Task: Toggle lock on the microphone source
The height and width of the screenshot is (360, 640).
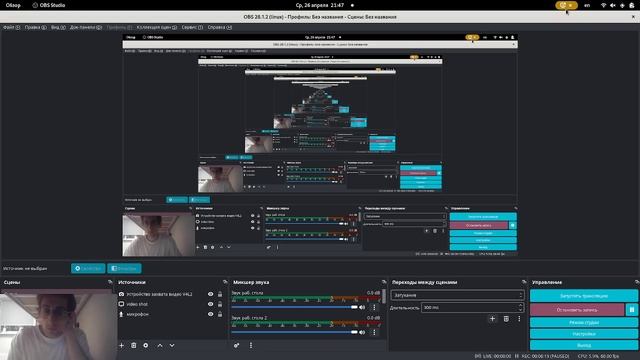Action: [x=220, y=314]
